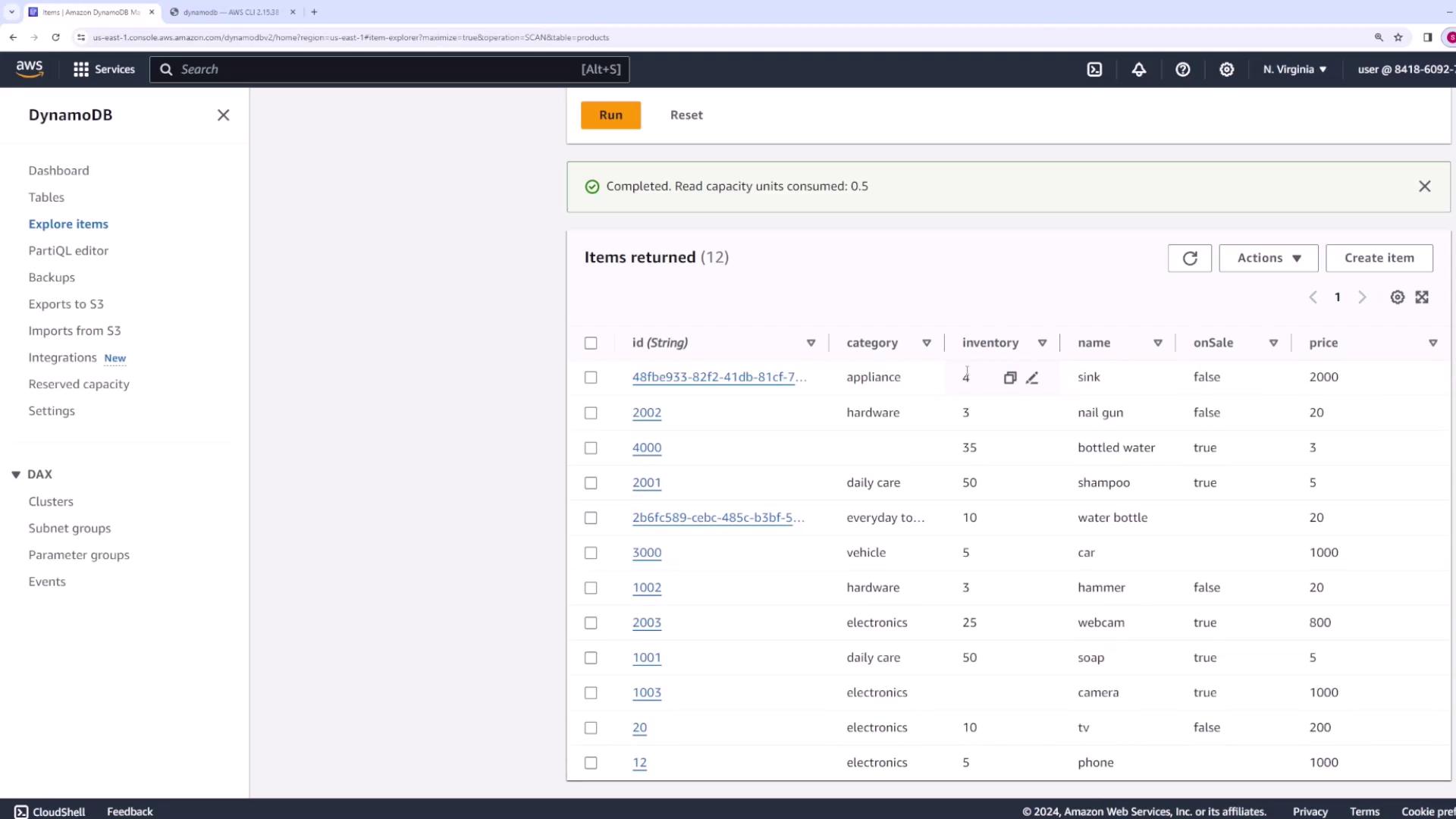Click the orange Run button
This screenshot has width=1456, height=819.
(610, 115)
